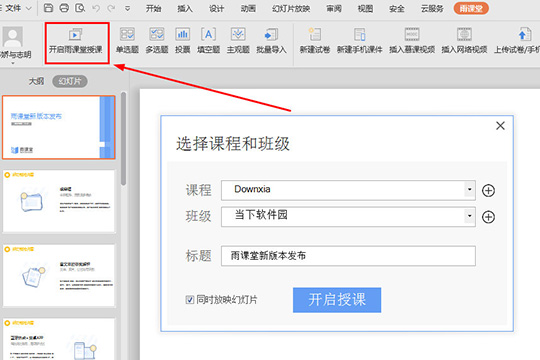Toggle the 同时放映幻灯片 checkbox
Screen dimensions: 540x360
pos(189,300)
